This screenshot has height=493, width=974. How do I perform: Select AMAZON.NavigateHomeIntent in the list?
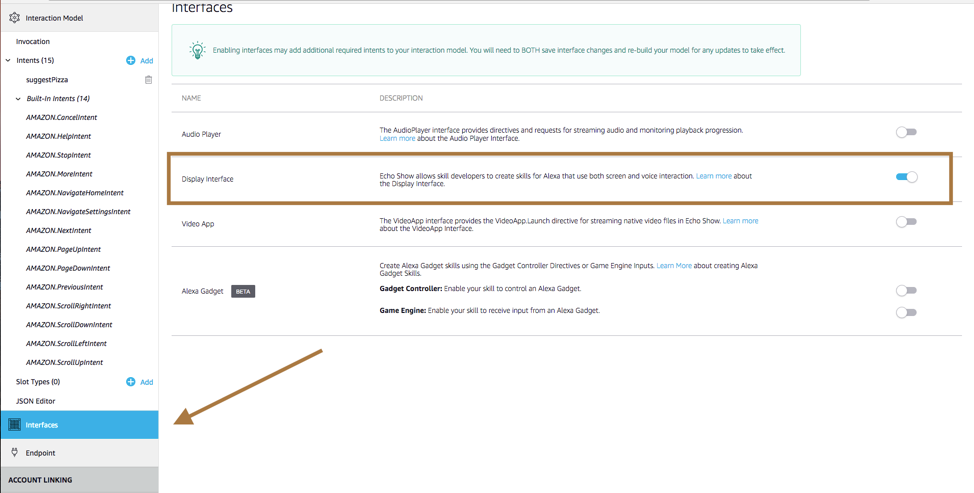click(x=75, y=193)
